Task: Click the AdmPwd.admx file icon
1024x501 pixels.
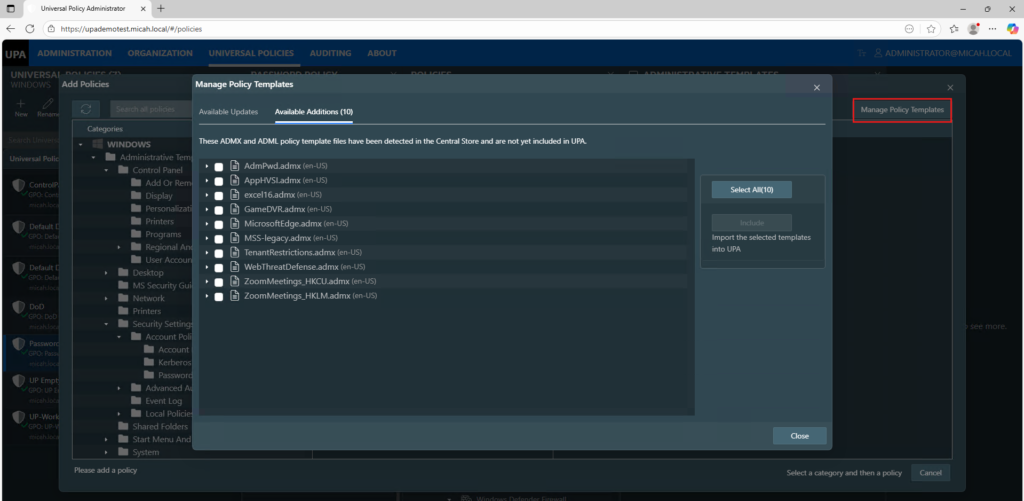Action: (x=236, y=166)
